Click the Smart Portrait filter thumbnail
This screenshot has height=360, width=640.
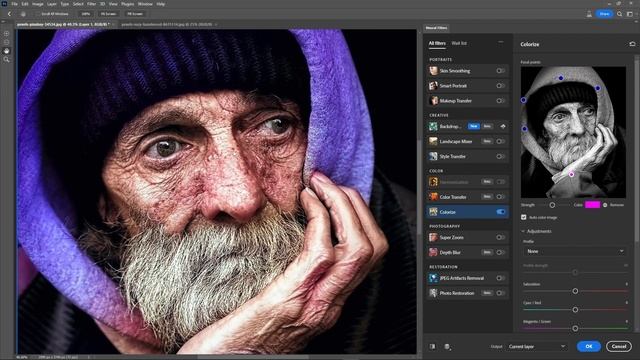(x=433, y=86)
